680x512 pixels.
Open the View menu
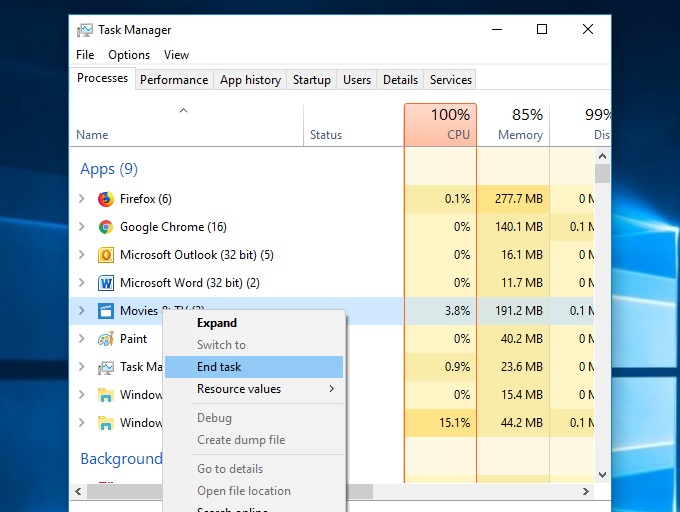coord(176,55)
